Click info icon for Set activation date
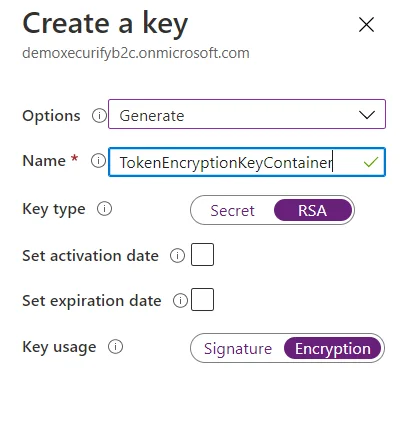Viewport: 406px width, 438px height. coord(177,256)
